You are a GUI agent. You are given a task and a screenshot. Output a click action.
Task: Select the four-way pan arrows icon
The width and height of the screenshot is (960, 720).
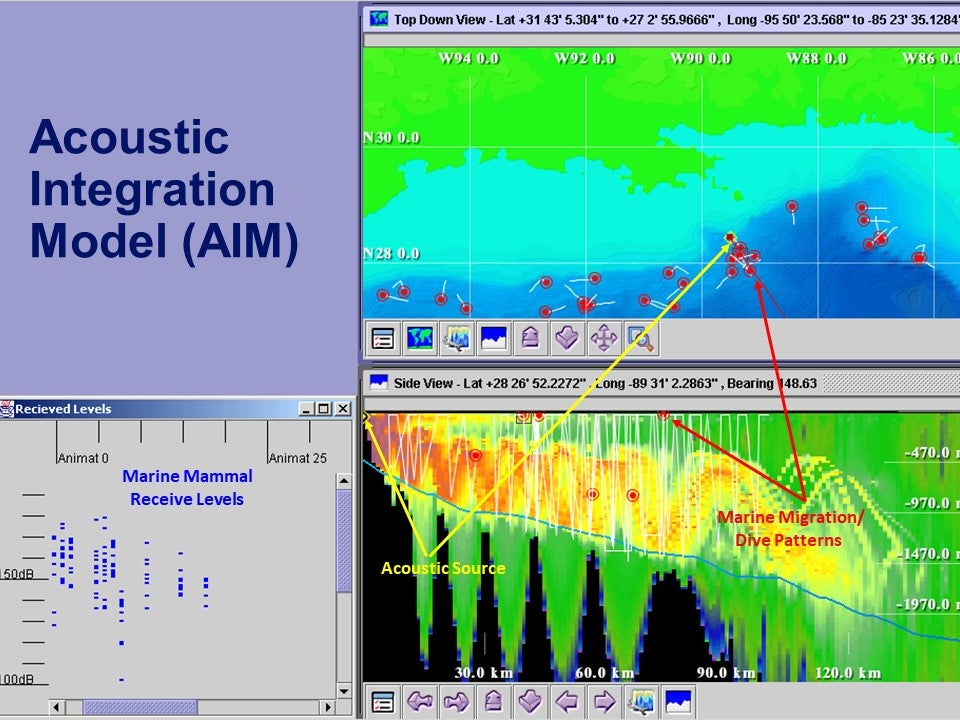[x=604, y=339]
